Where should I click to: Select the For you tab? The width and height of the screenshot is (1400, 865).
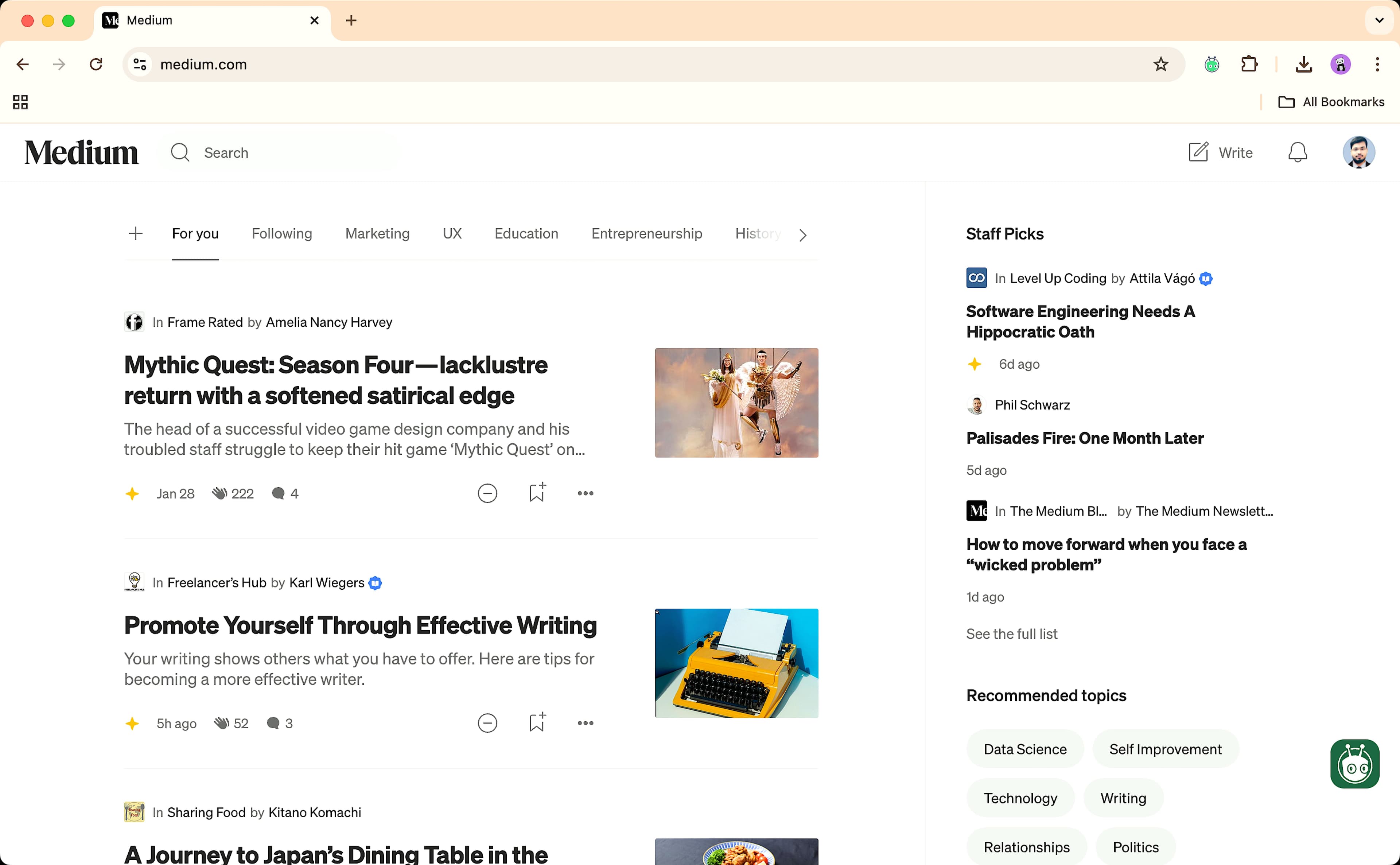click(195, 233)
